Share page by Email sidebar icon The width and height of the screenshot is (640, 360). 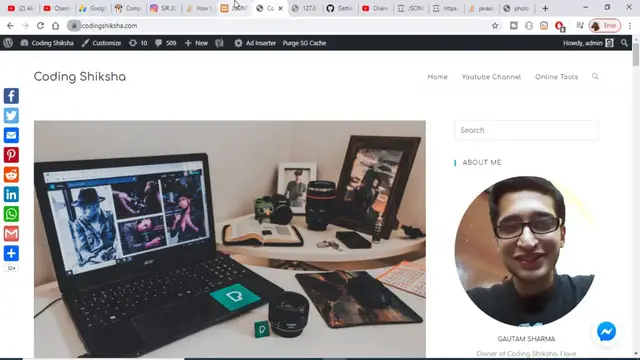coord(11,135)
